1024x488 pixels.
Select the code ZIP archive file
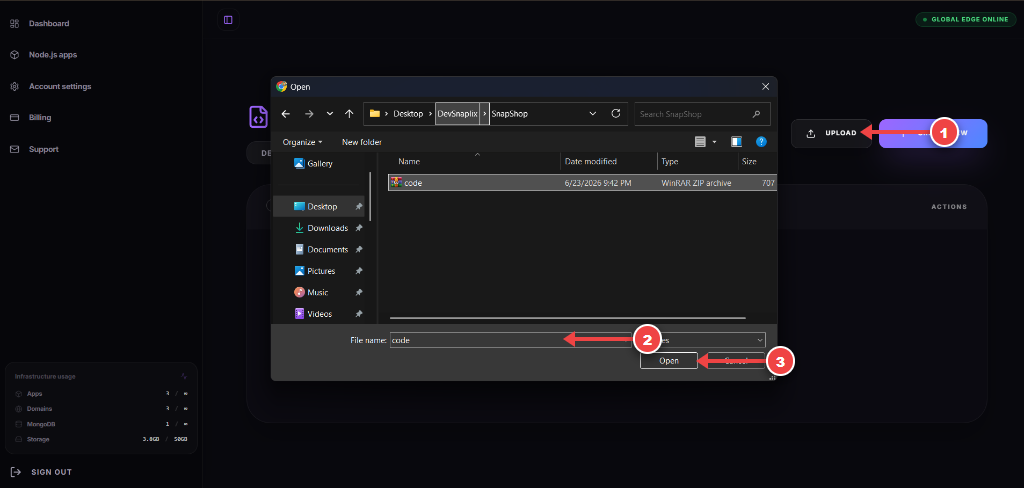(582, 183)
